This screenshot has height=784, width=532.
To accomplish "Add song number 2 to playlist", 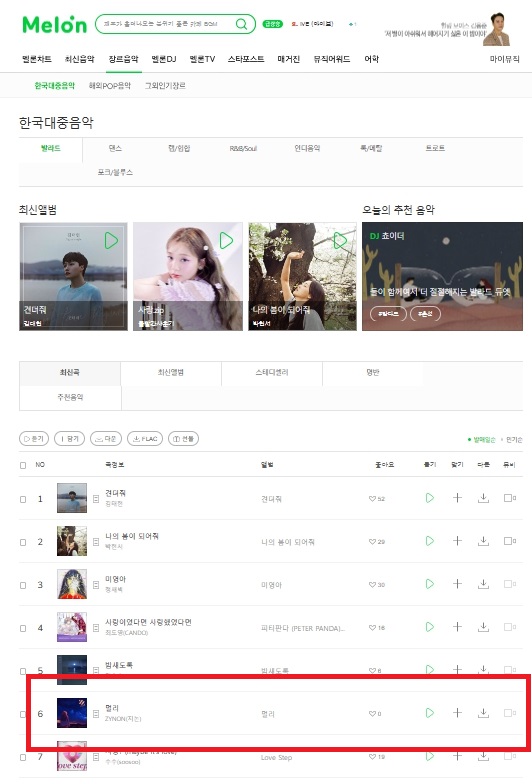I will pos(457,541).
